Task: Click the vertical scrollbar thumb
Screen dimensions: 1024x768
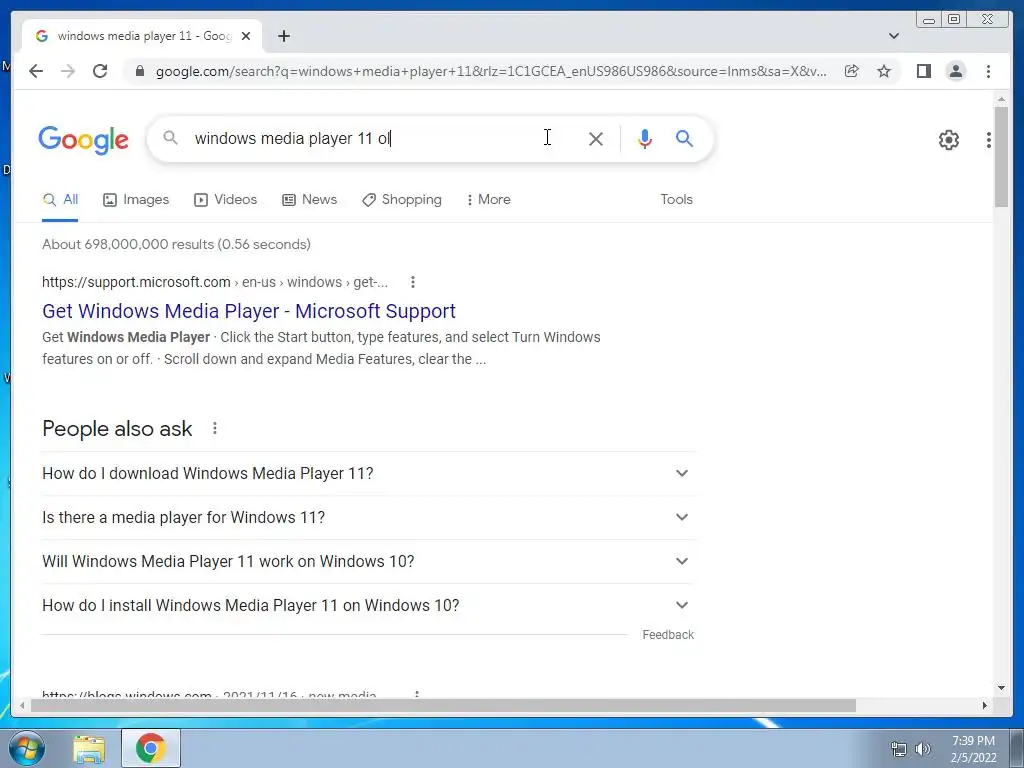Action: tap(1001, 157)
